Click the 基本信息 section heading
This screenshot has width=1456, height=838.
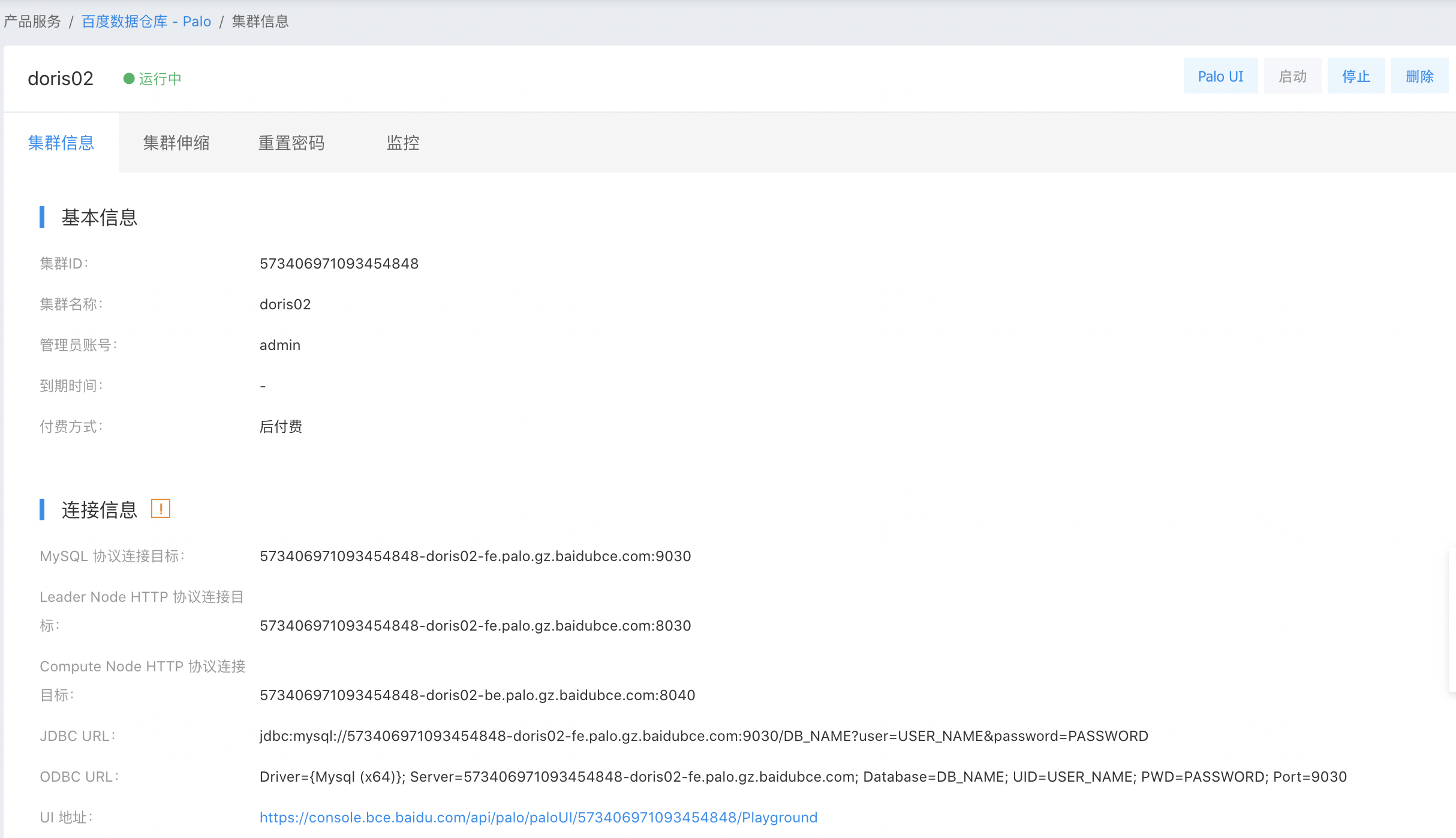tap(100, 217)
